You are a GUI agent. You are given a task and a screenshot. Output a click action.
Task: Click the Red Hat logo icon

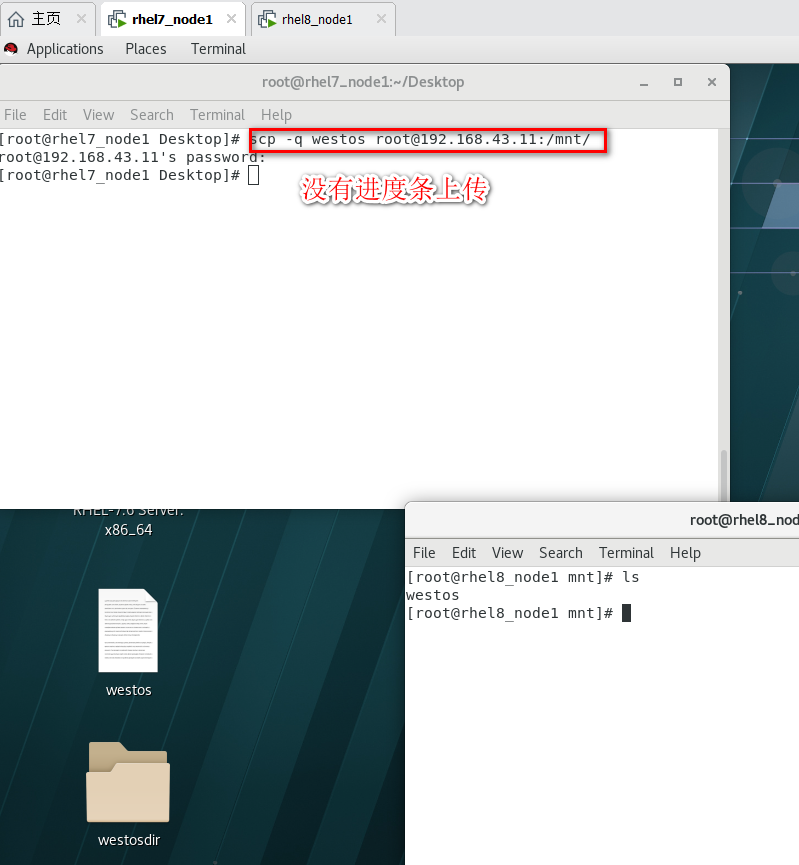tap(10, 49)
